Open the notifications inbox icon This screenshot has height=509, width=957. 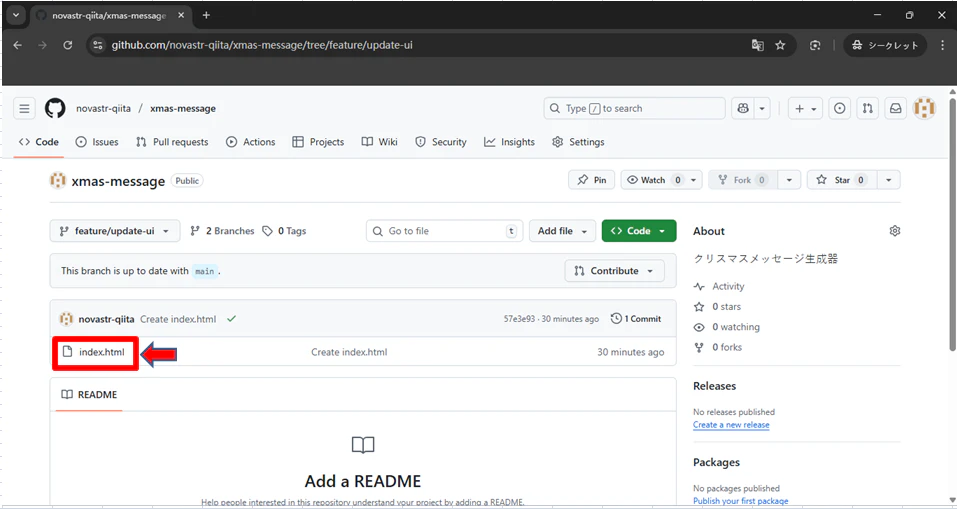[895, 109]
